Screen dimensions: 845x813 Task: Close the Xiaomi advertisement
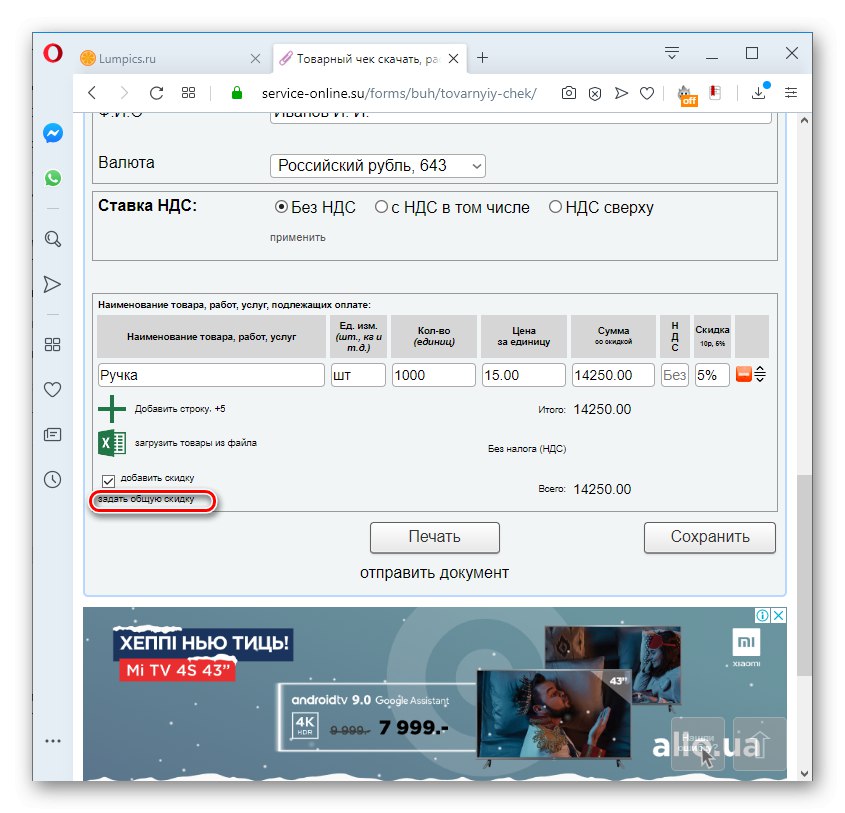tap(779, 615)
